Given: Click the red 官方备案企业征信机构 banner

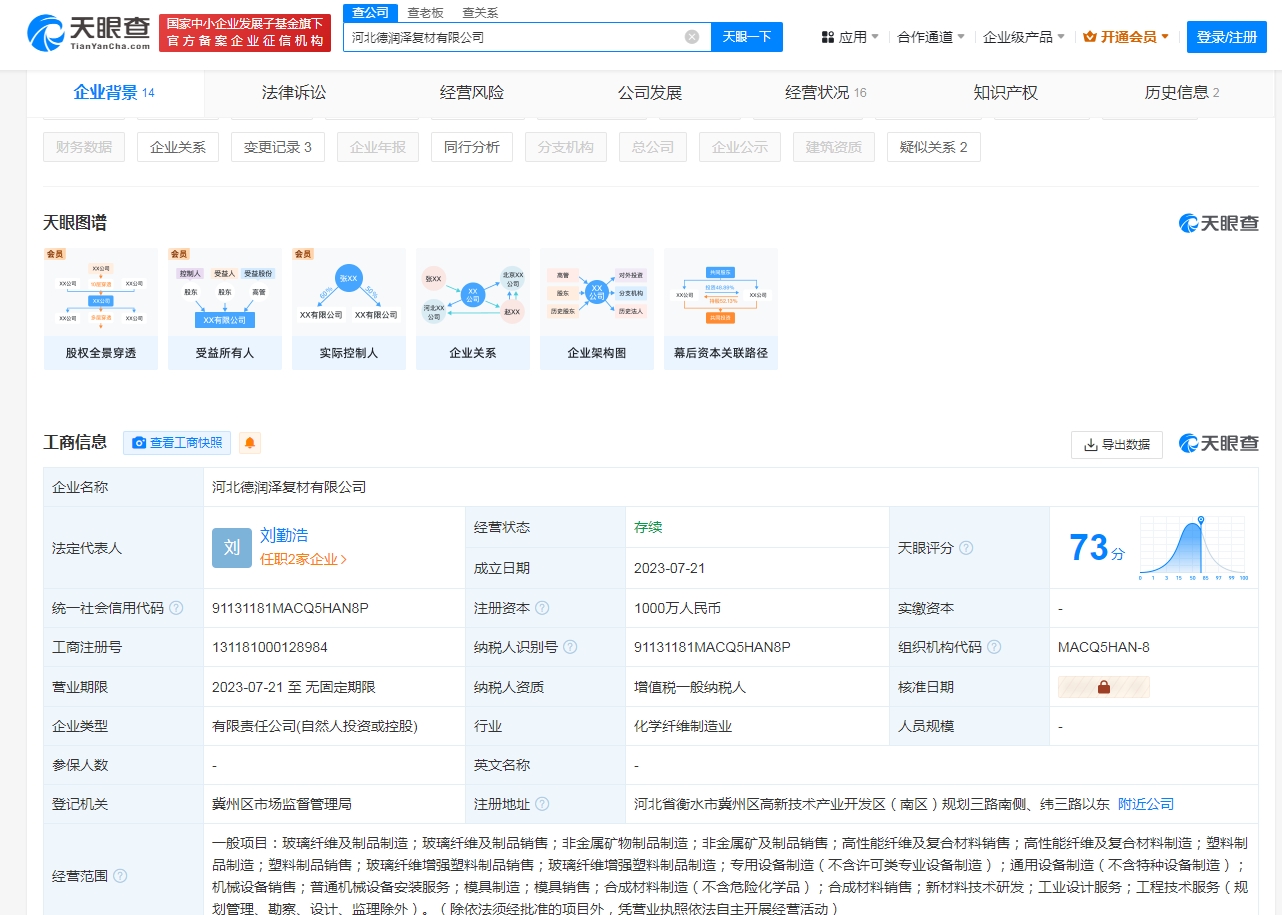Looking at the screenshot, I should click(x=245, y=33).
